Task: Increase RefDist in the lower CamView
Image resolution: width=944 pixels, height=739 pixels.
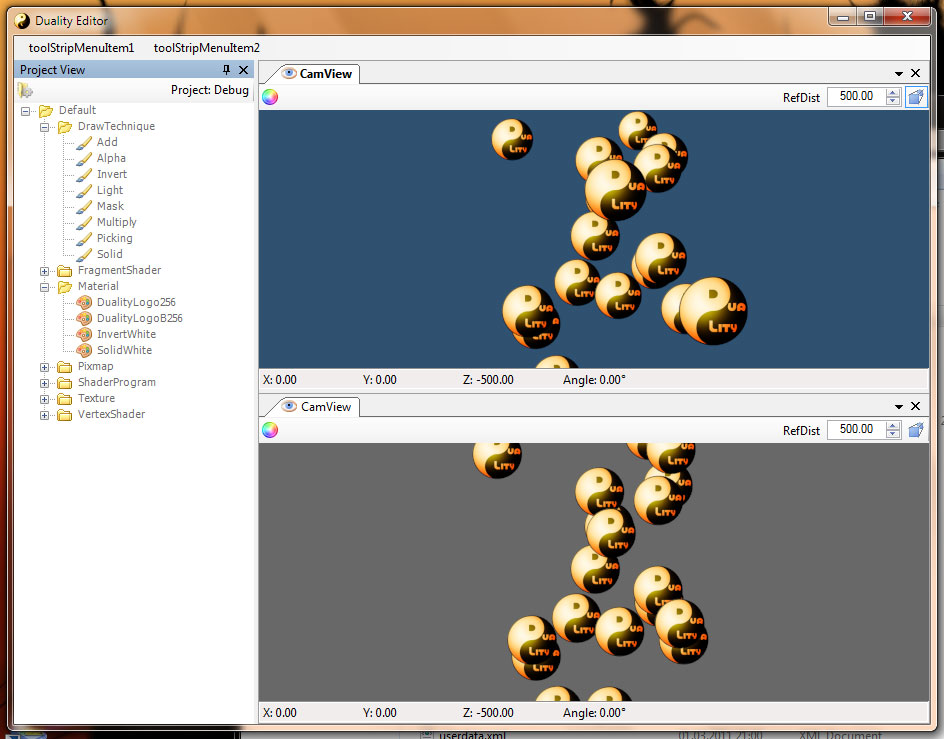Action: click(893, 426)
